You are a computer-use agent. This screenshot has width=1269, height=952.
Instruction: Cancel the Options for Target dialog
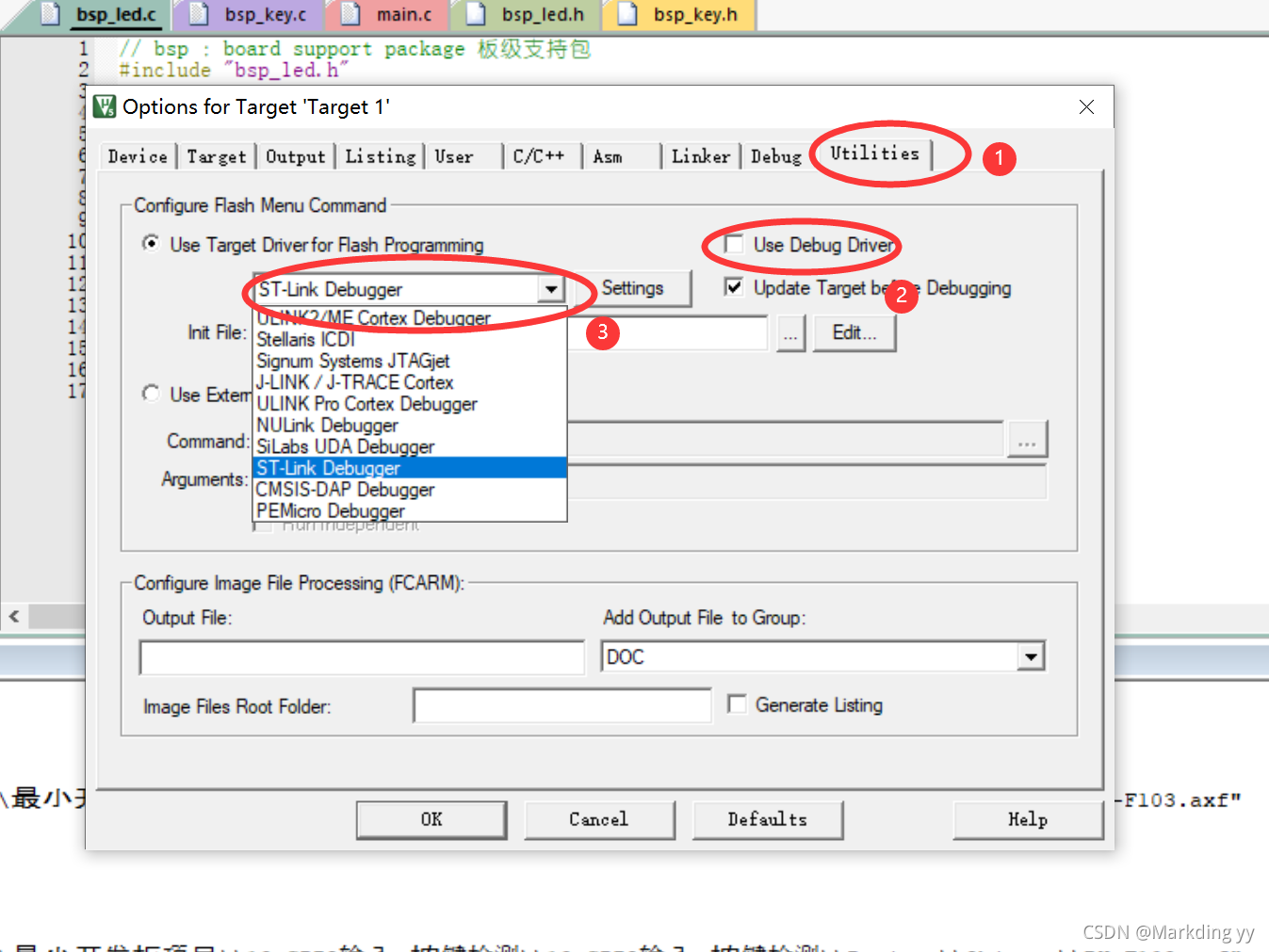pyautogui.click(x=599, y=819)
